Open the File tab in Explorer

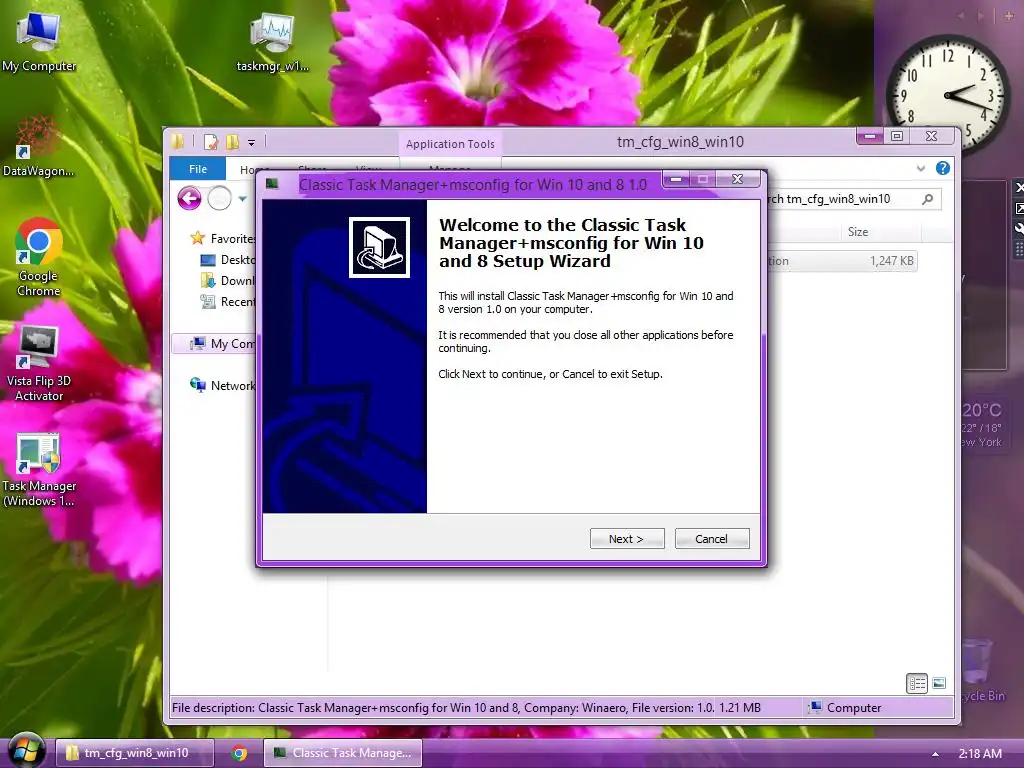pyautogui.click(x=198, y=169)
